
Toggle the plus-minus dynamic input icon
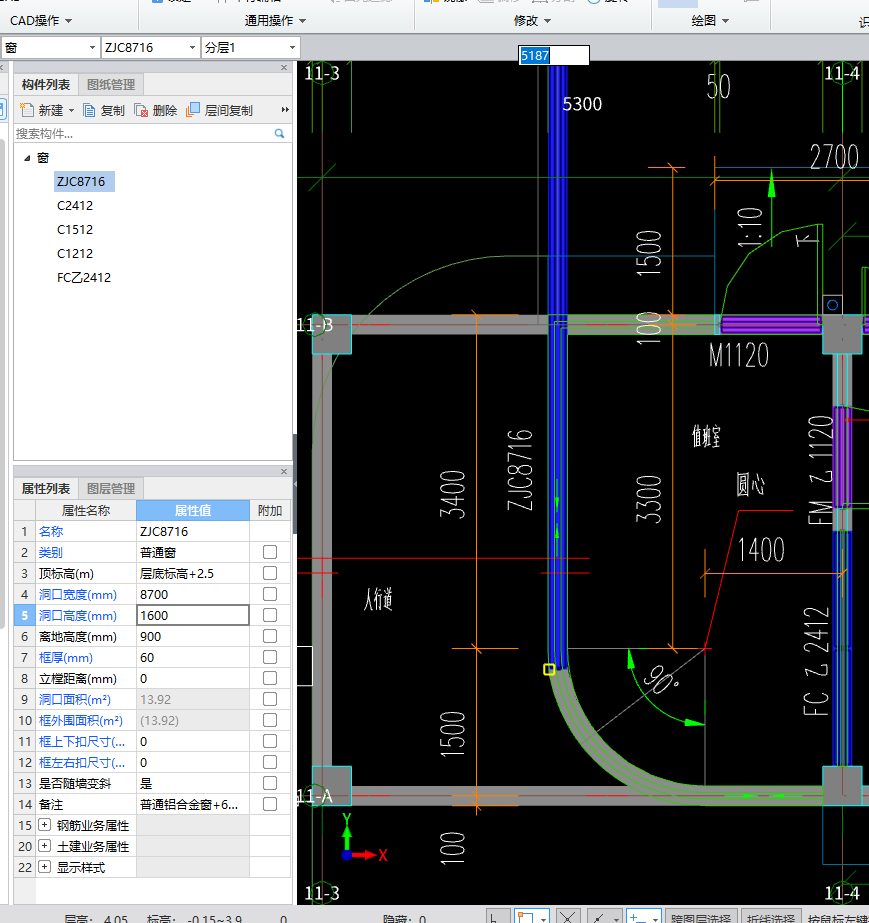(x=638, y=917)
